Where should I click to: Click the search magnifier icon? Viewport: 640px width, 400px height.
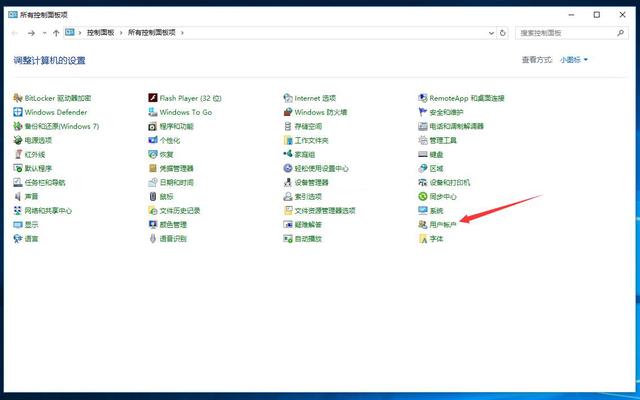(x=620, y=33)
